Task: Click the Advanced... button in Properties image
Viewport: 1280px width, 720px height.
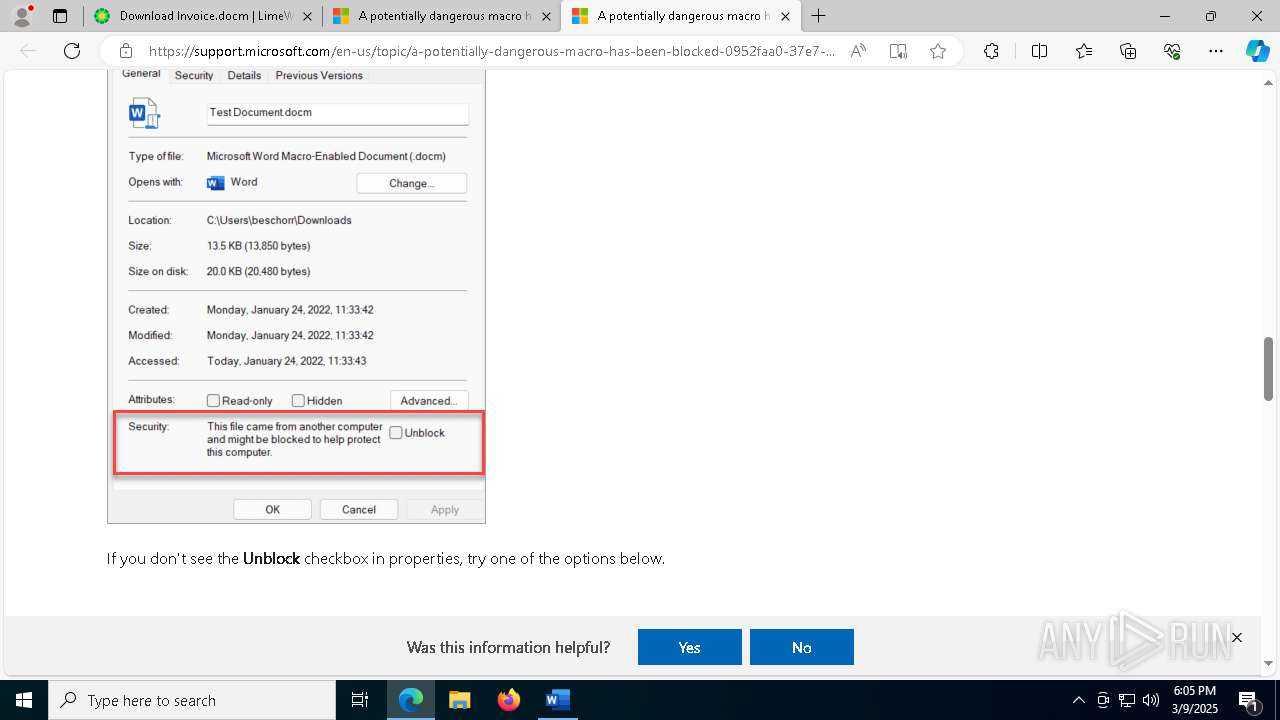Action: [429, 401]
